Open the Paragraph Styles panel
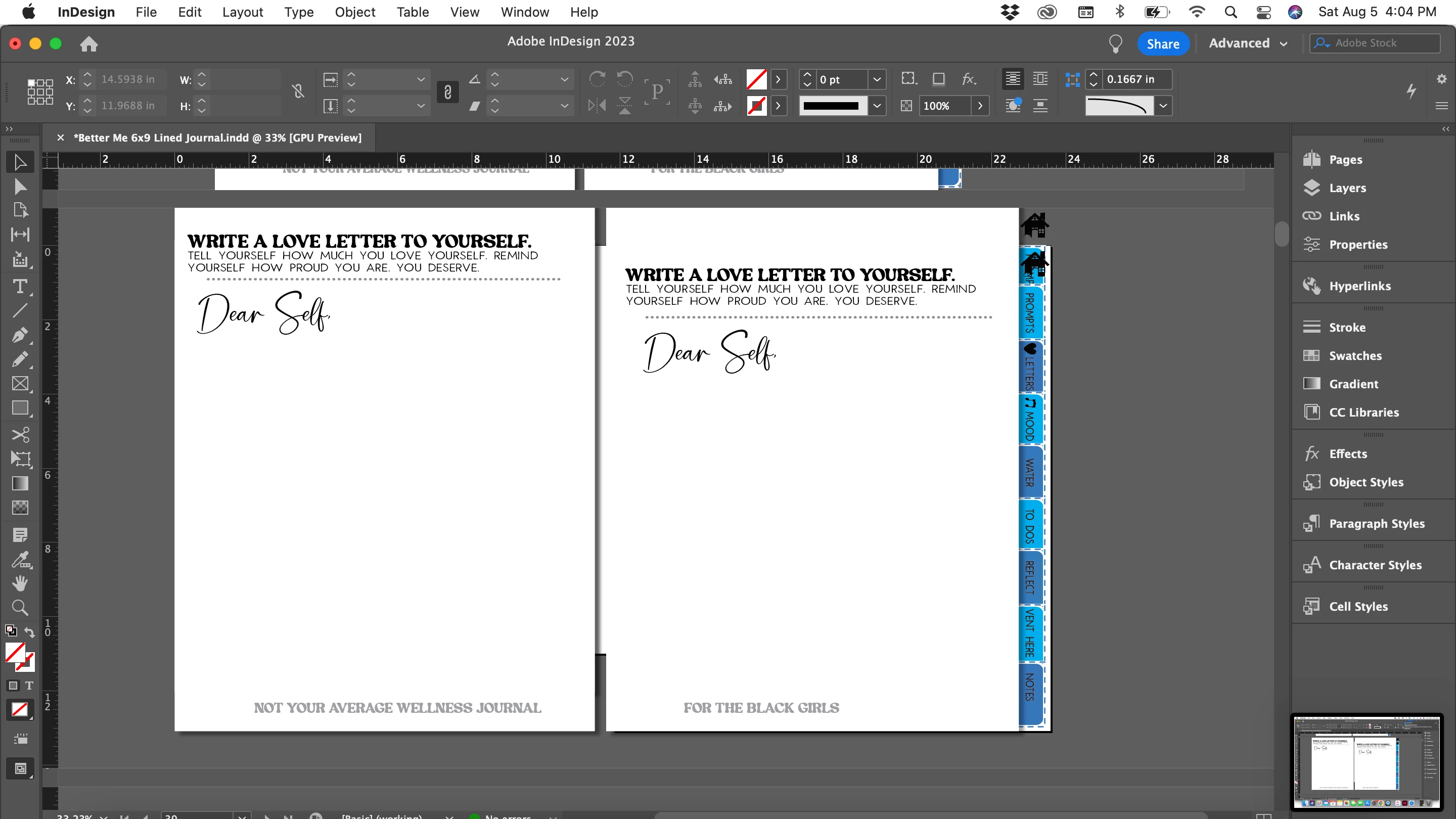 coord(1376,523)
